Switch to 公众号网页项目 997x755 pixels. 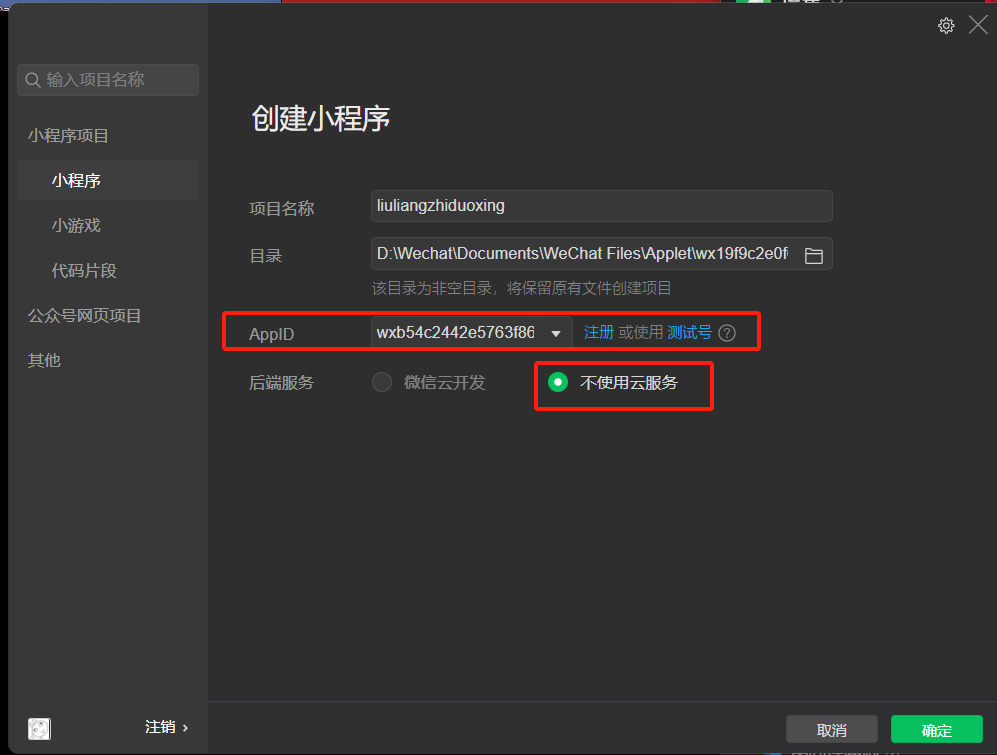tap(84, 315)
